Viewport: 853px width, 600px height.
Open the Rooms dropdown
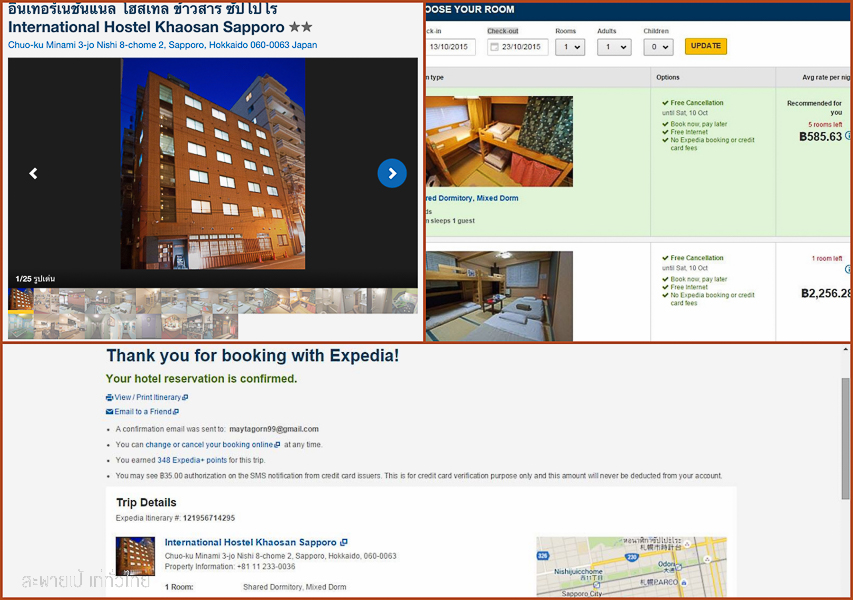[x=570, y=47]
